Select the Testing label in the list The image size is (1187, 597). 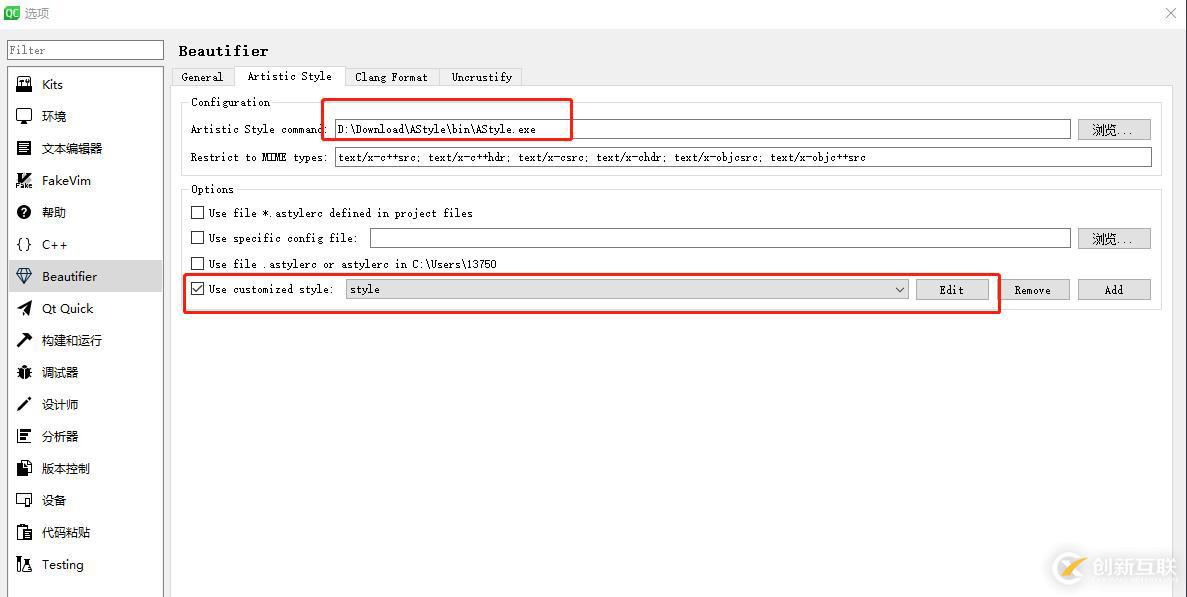pyautogui.click(x=62, y=564)
